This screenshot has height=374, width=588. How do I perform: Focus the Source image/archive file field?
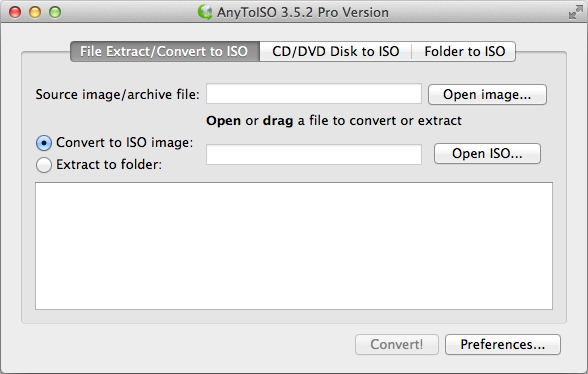tap(314, 94)
